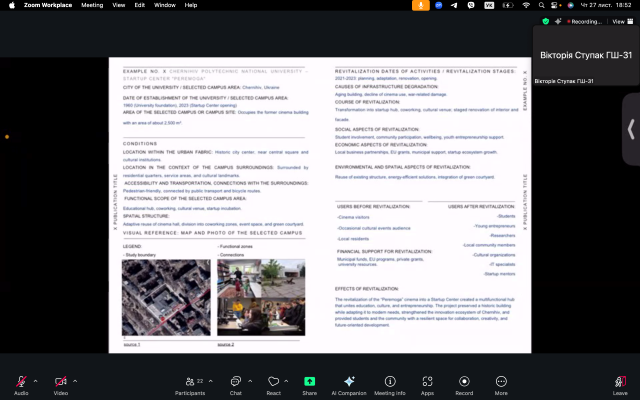Open the Apps panel
Screen dimensions: 640x400
[x=427, y=382]
